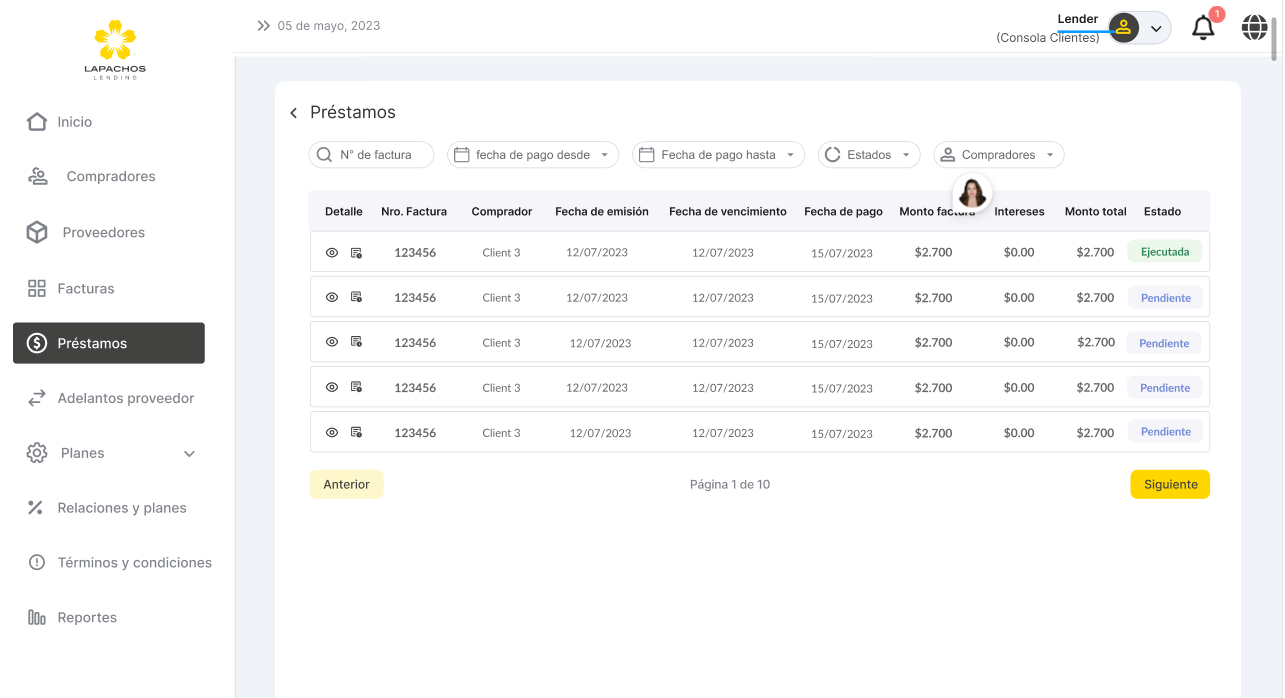This screenshot has height=698, width=1285.
Task: Click the Anterior page button
Action: [346, 485]
